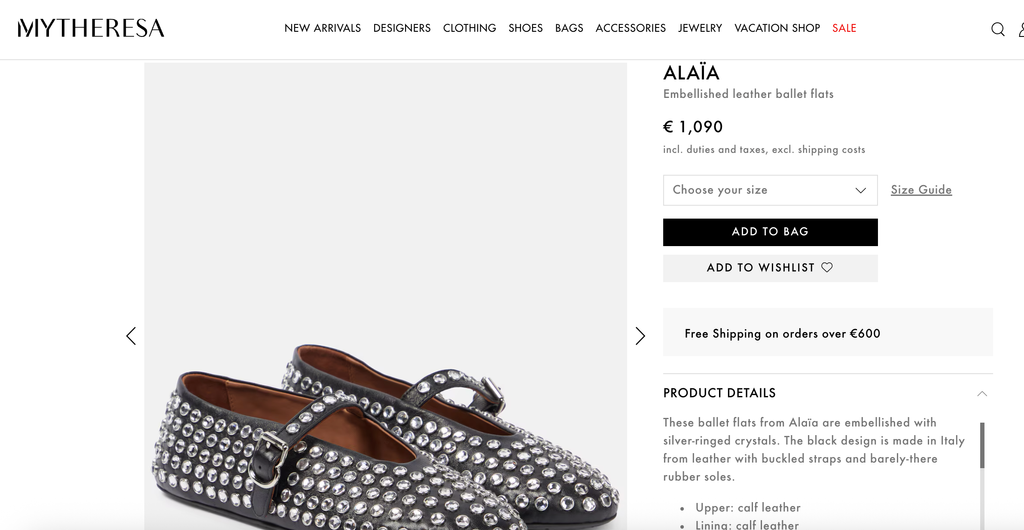Click the heart icon on wishlist button

pyautogui.click(x=827, y=268)
